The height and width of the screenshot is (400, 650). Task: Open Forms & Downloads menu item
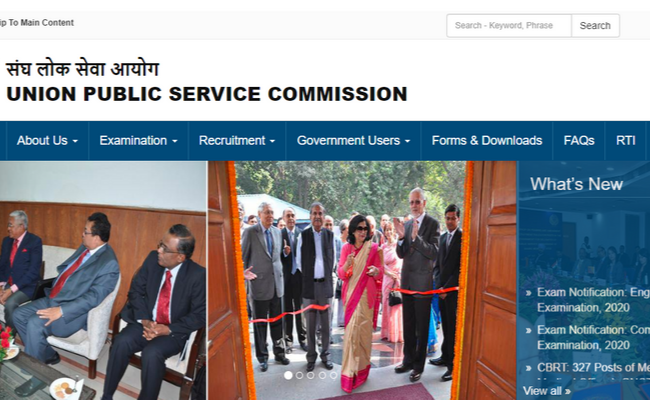pos(487,141)
